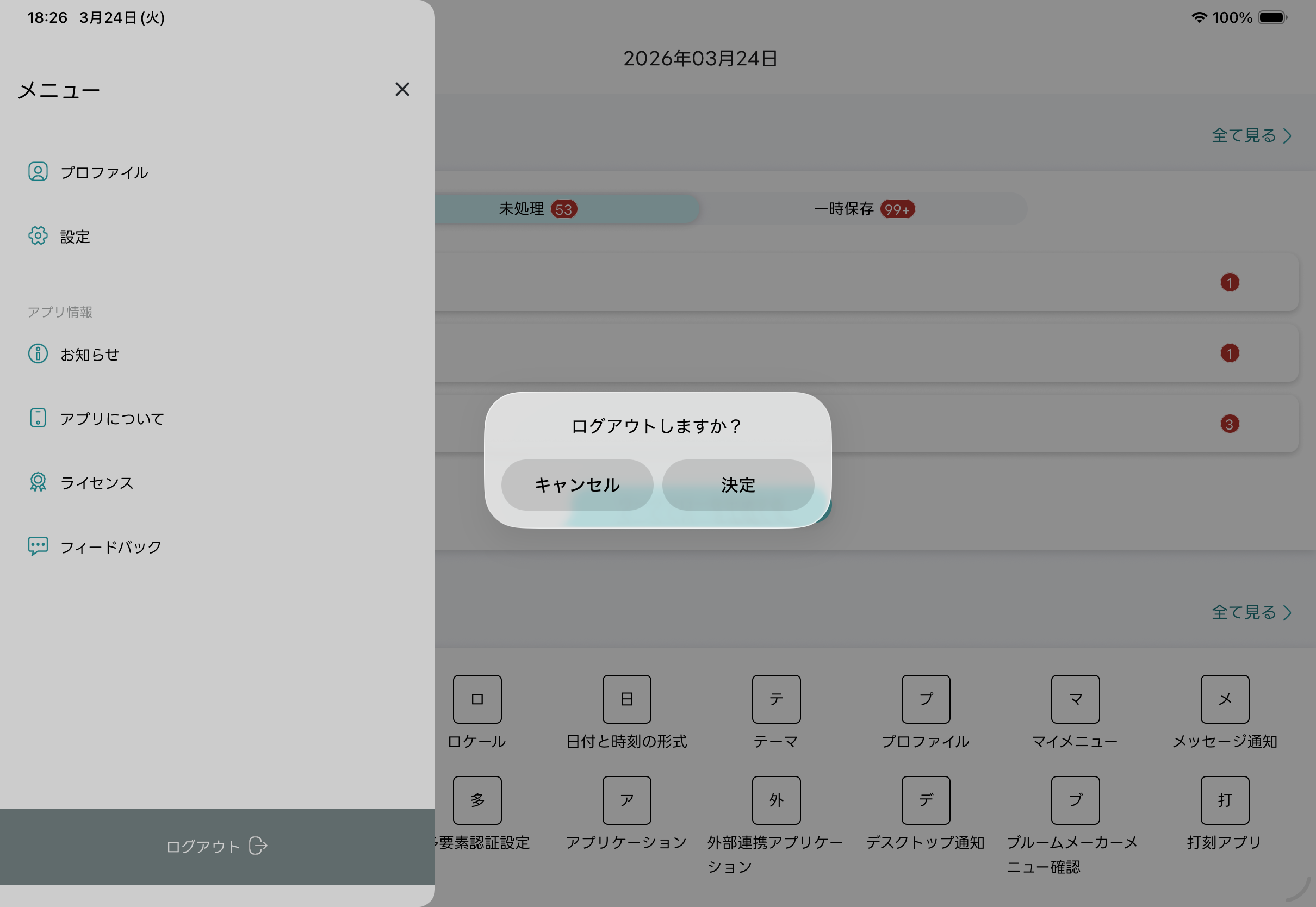
Task: Confirm logout with 決定 button
Action: (737, 484)
